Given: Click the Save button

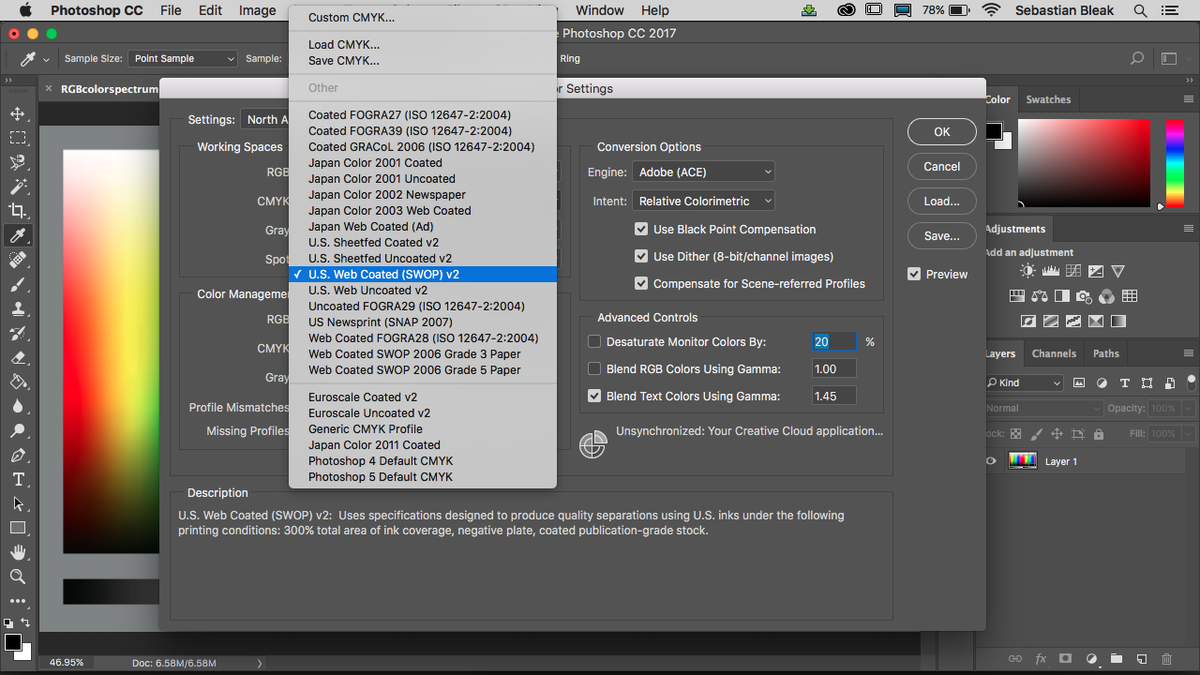Looking at the screenshot, I should 941,236.
